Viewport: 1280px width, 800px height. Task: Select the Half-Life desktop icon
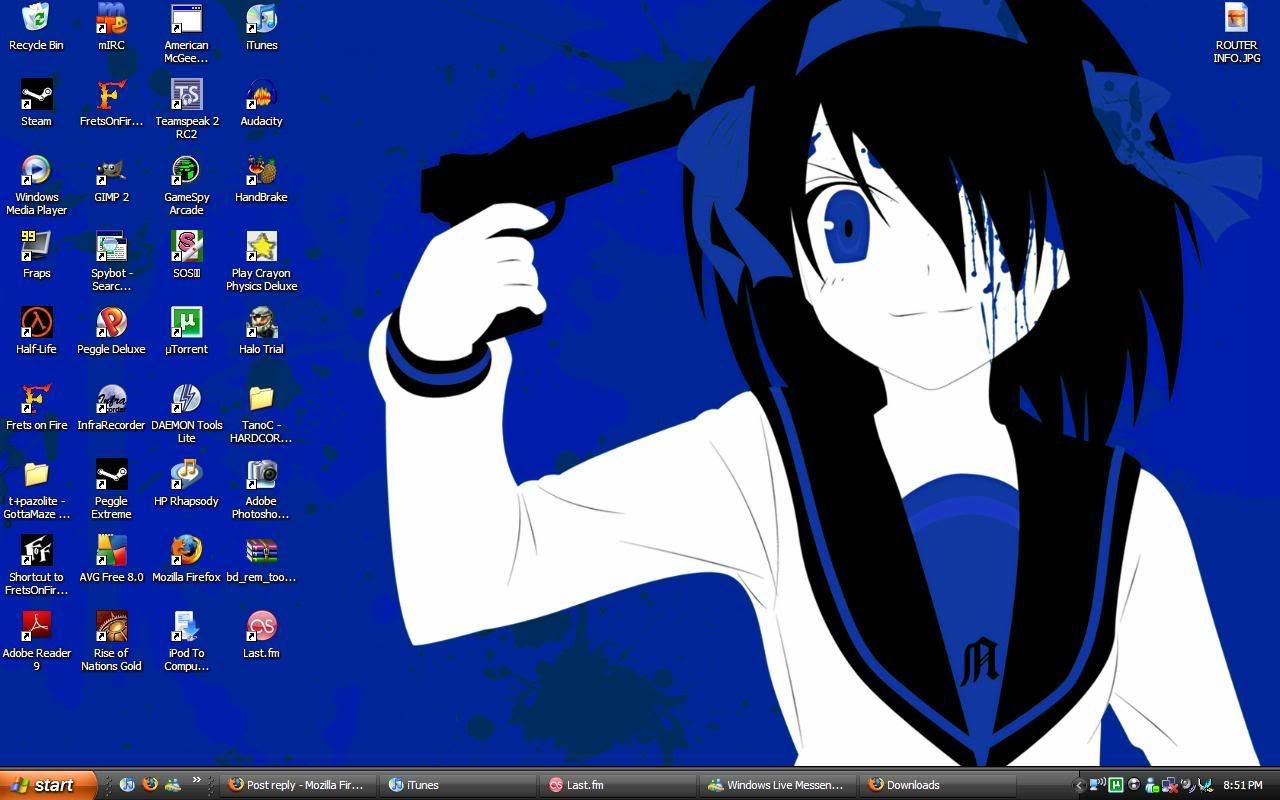pos(36,331)
